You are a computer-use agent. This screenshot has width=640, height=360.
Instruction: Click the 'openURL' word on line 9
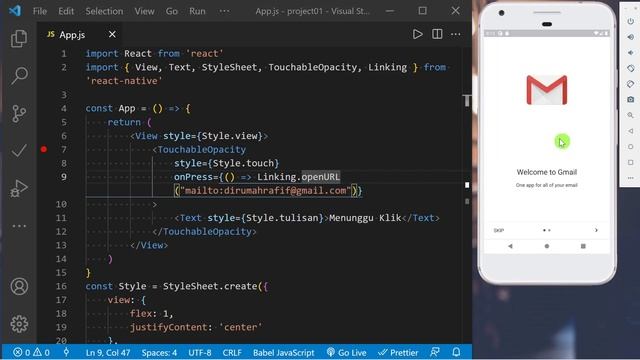pyautogui.click(x=320, y=177)
